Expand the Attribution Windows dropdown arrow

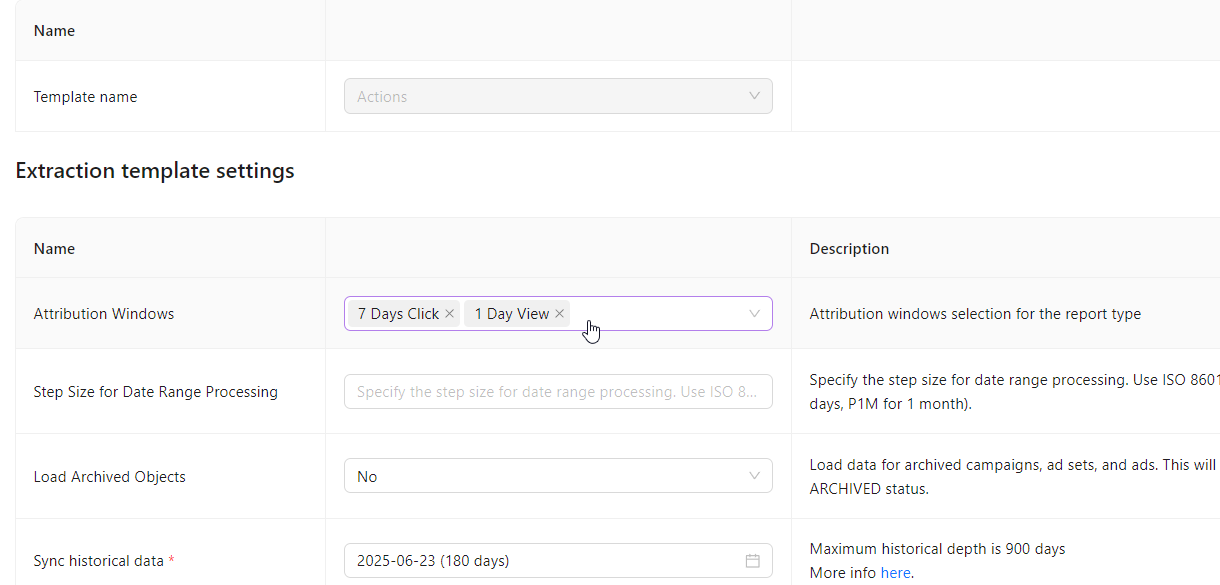click(x=755, y=314)
